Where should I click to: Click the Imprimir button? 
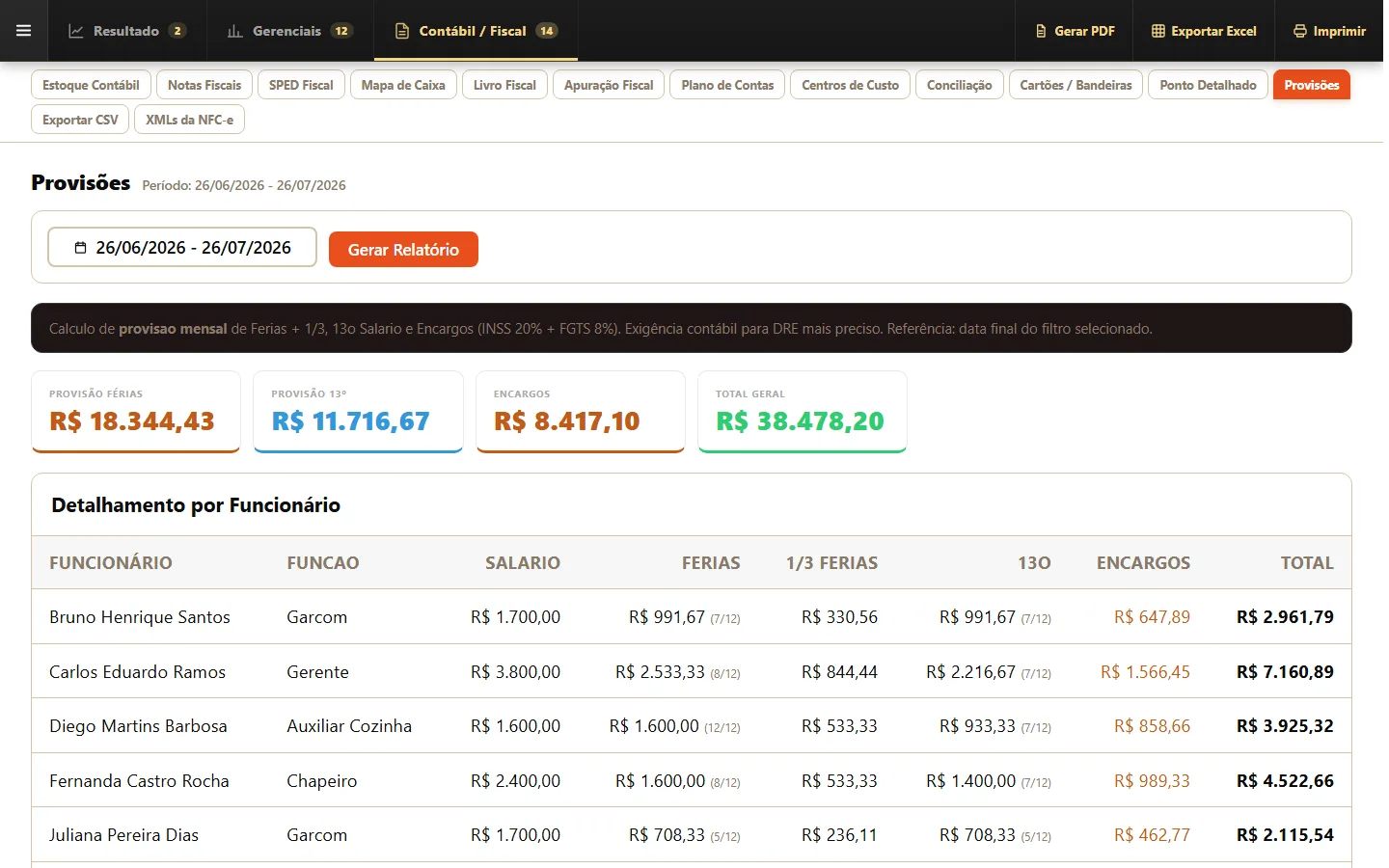(1329, 31)
